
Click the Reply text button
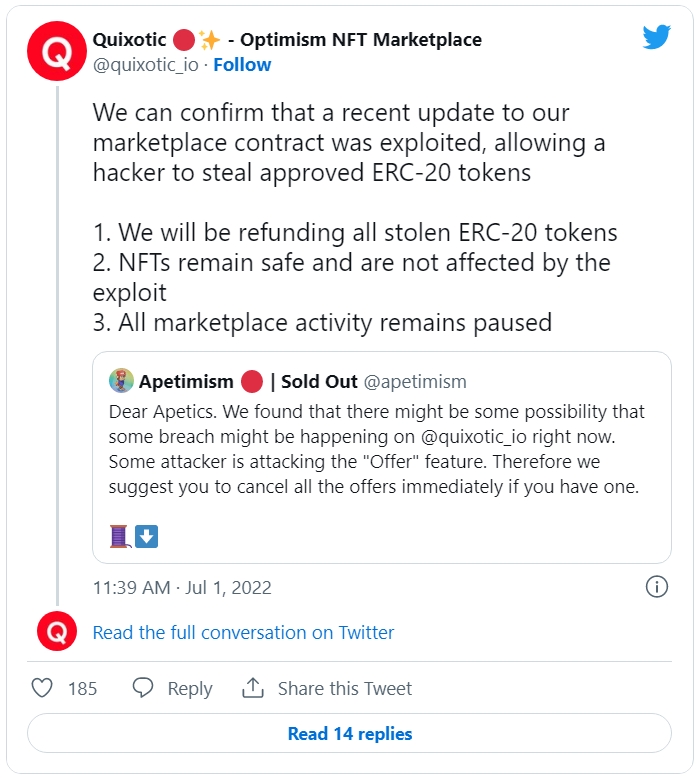(190, 689)
